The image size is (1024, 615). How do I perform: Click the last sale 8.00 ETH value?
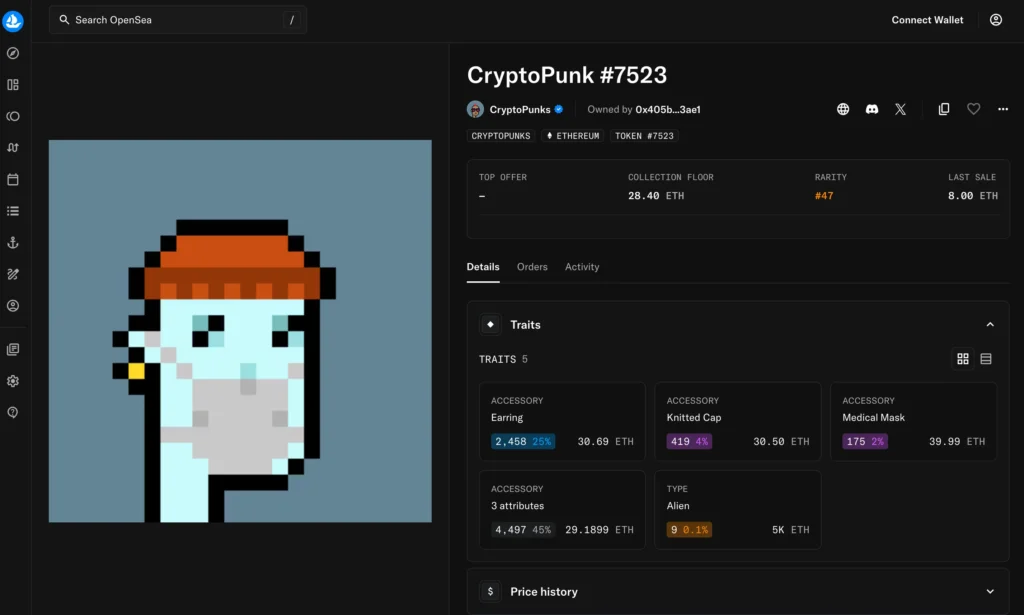[972, 196]
